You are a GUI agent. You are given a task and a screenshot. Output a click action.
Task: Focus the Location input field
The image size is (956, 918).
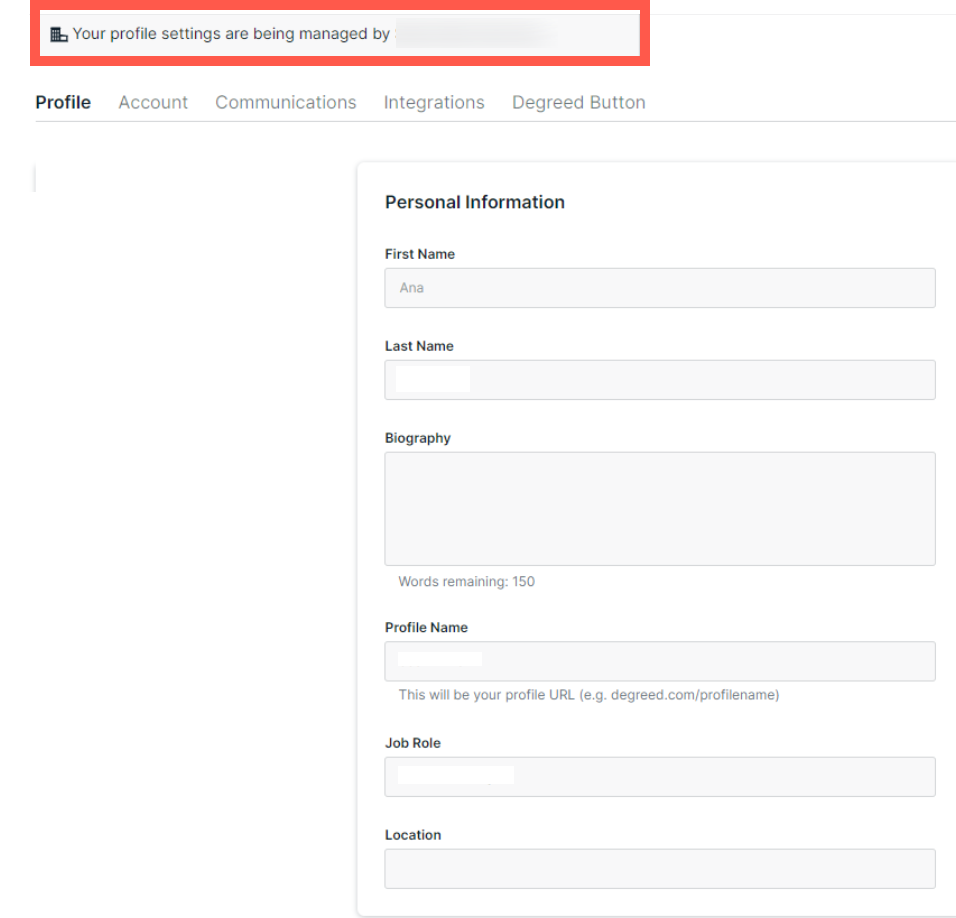pos(660,868)
